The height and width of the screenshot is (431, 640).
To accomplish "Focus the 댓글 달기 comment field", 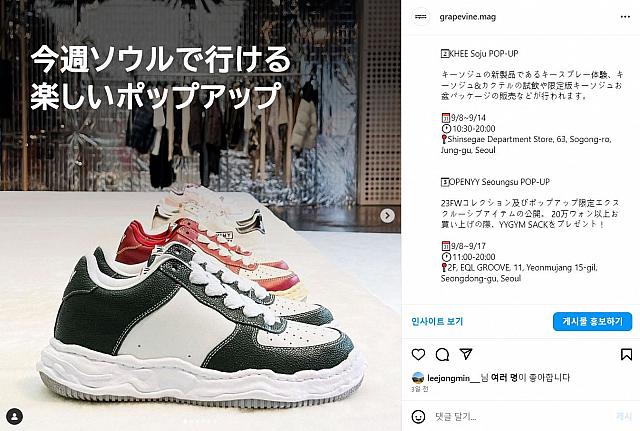I will pos(520,417).
